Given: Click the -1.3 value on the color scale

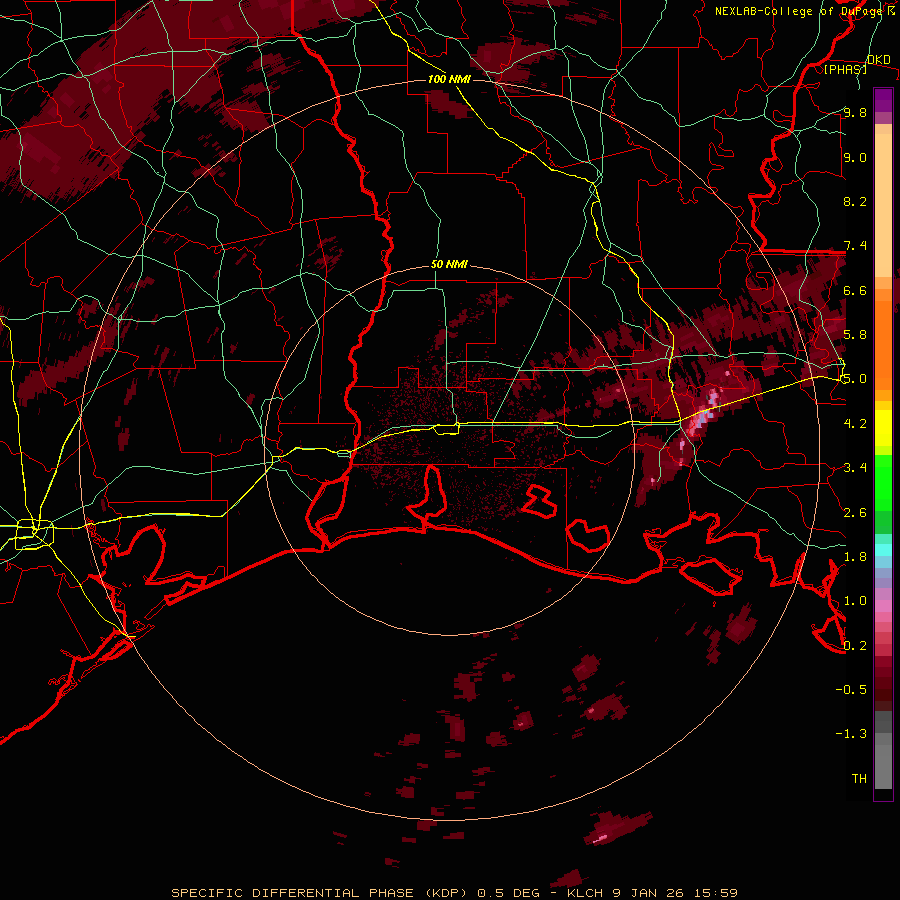Looking at the screenshot, I should 851,734.
